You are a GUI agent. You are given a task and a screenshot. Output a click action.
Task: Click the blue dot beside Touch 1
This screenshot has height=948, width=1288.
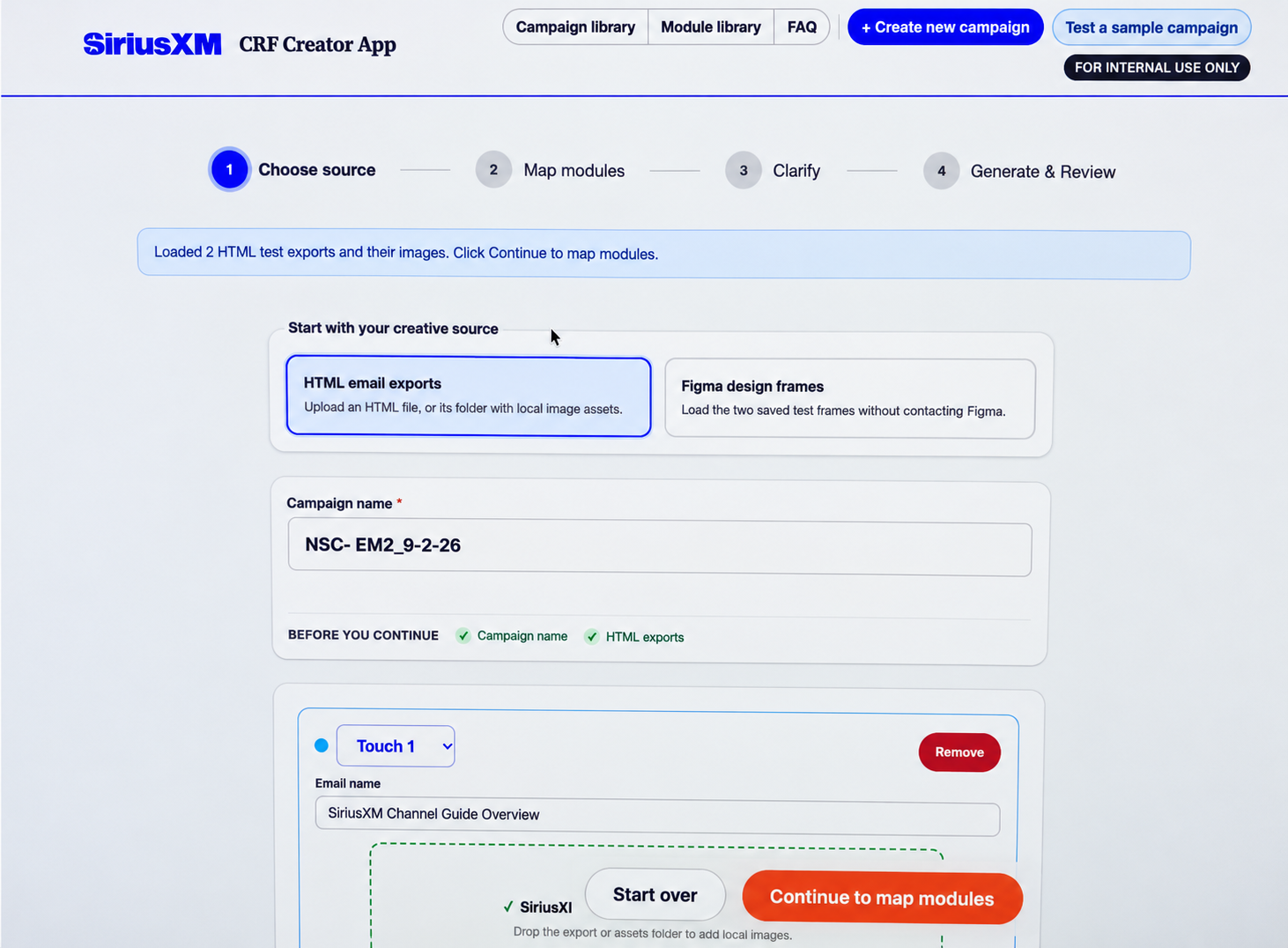point(322,745)
